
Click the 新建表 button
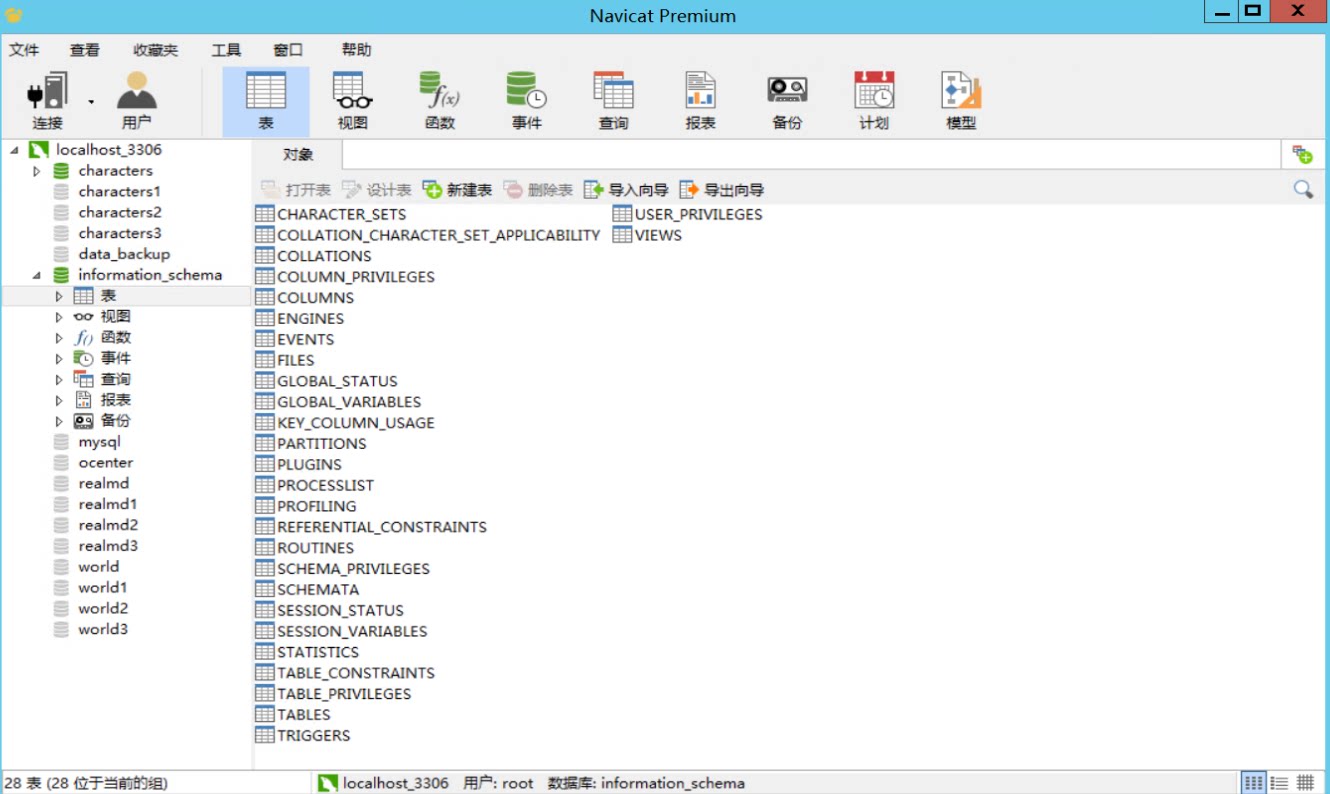coord(458,190)
